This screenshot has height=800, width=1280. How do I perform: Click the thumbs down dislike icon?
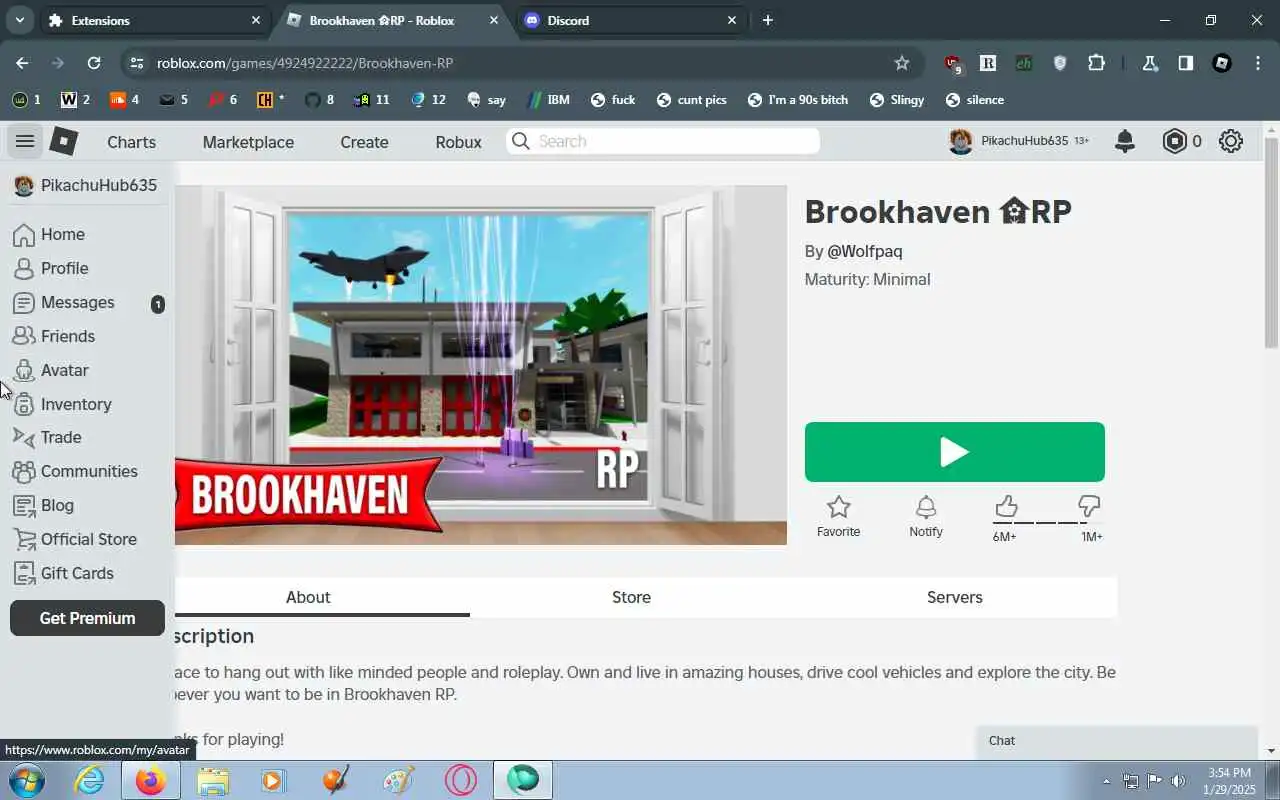click(x=1089, y=506)
